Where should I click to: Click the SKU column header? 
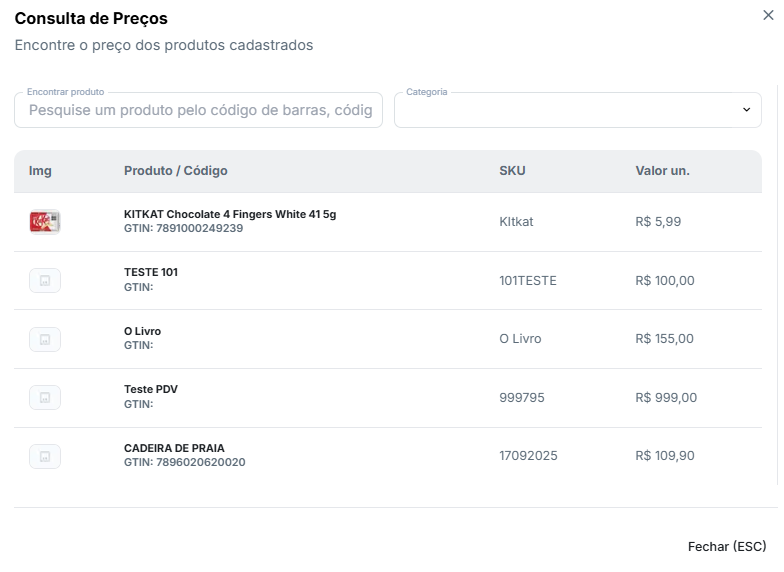tap(512, 171)
